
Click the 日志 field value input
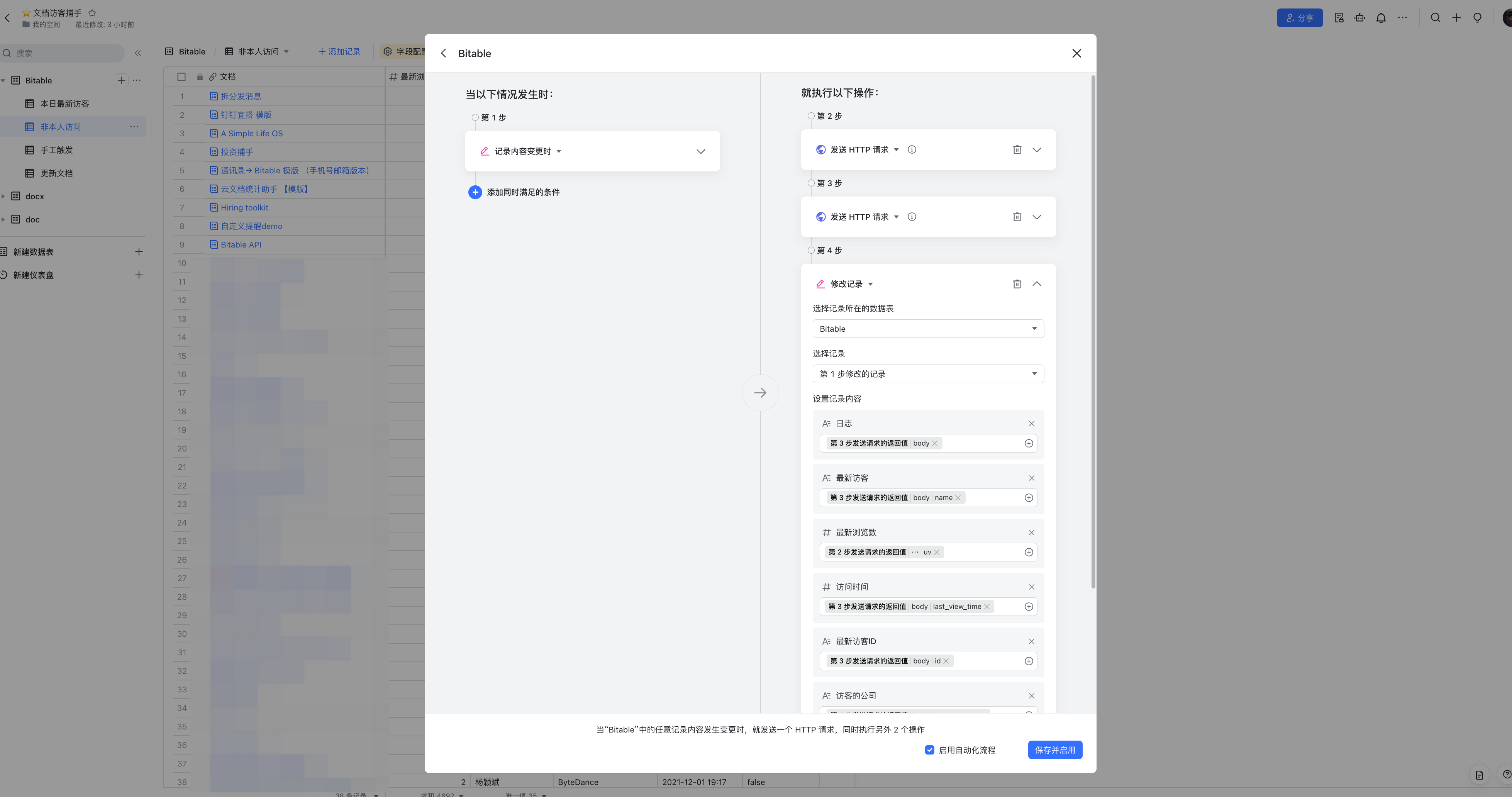click(928, 443)
